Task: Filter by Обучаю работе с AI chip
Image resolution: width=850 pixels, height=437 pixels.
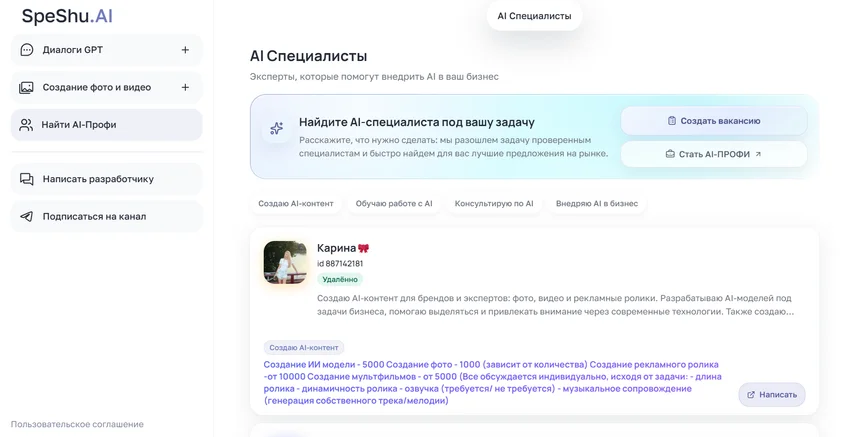Action: point(394,204)
